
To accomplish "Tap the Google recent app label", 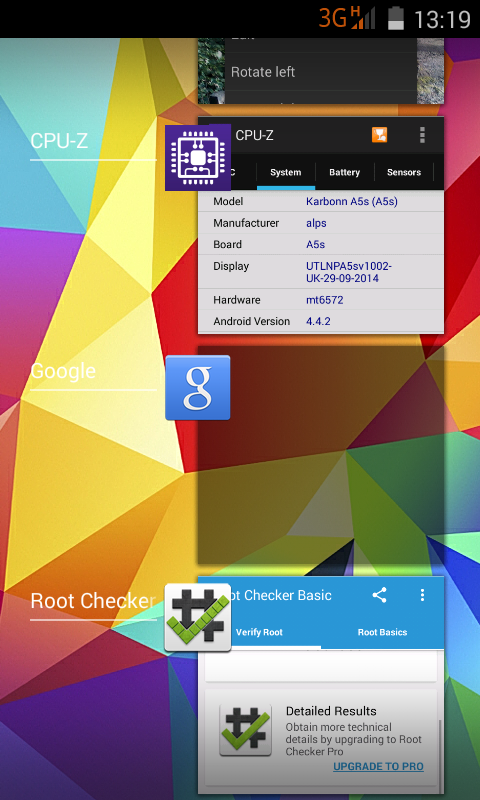I will click(x=63, y=371).
